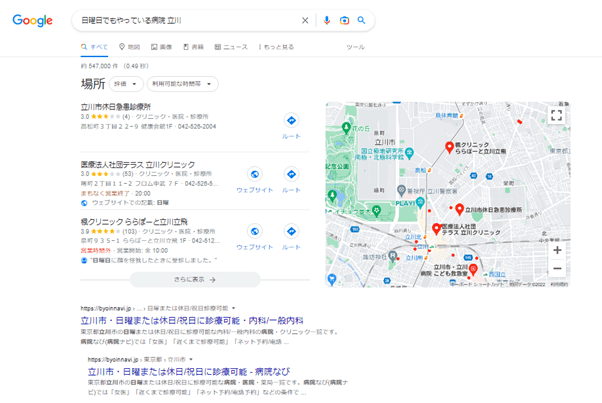
Task: Zoom in on the map
Action: pos(557,250)
